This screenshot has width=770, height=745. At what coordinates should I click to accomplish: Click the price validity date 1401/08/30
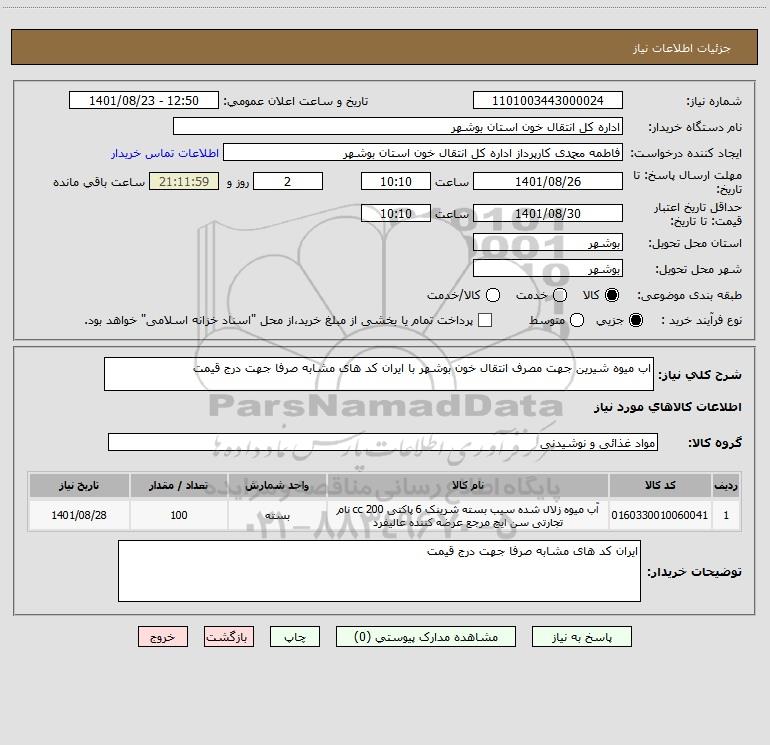548,213
